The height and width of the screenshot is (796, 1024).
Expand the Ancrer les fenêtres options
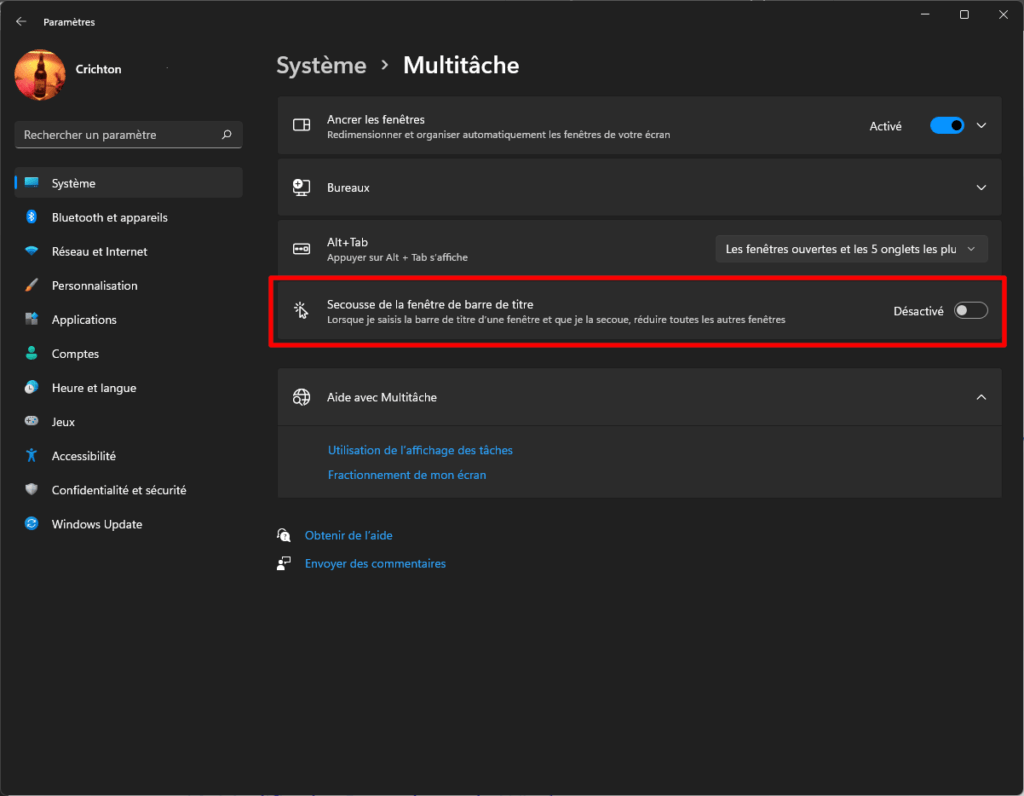click(x=981, y=126)
